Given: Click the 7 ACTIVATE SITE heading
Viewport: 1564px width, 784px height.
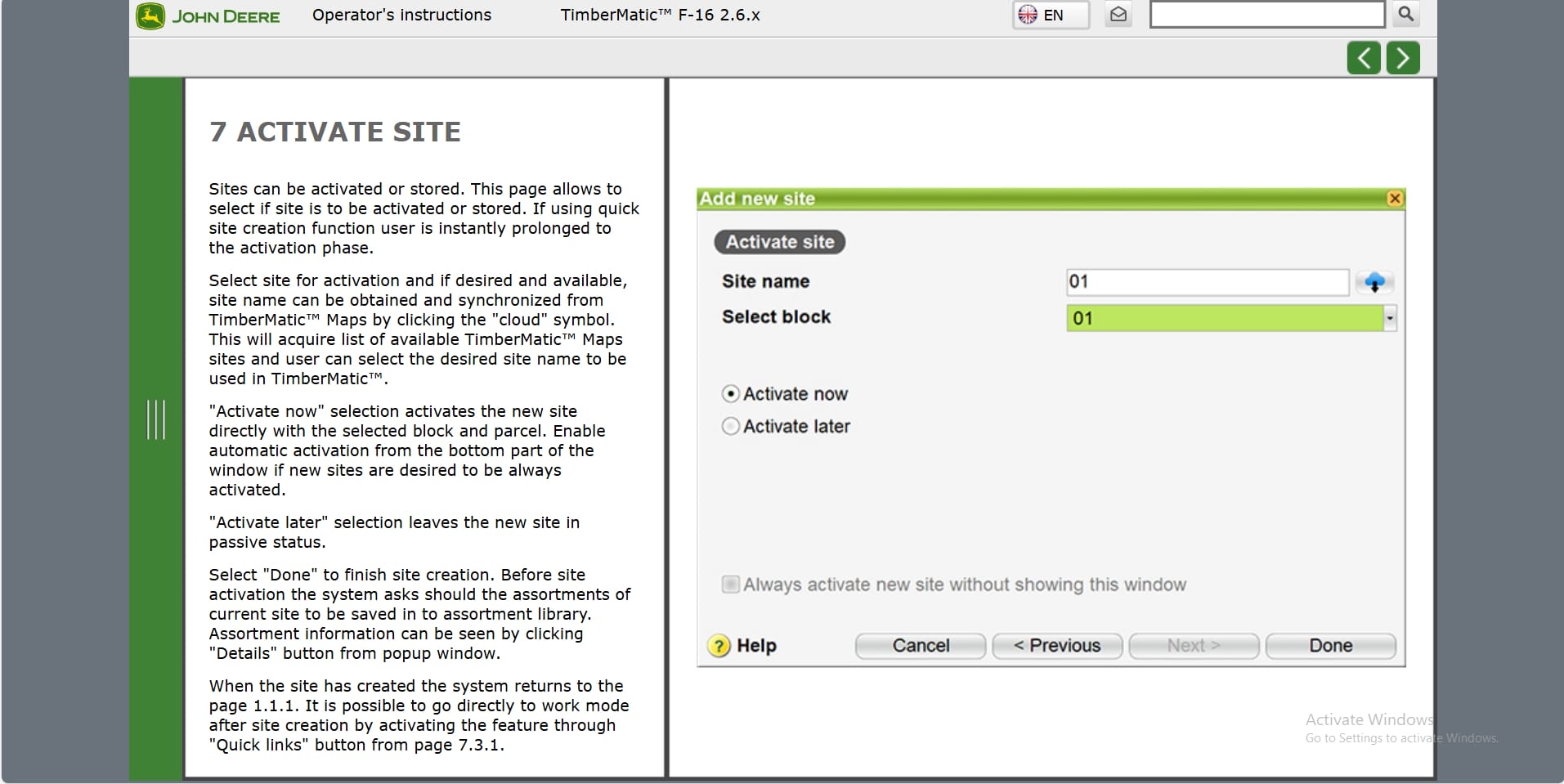Looking at the screenshot, I should pyautogui.click(x=335, y=132).
